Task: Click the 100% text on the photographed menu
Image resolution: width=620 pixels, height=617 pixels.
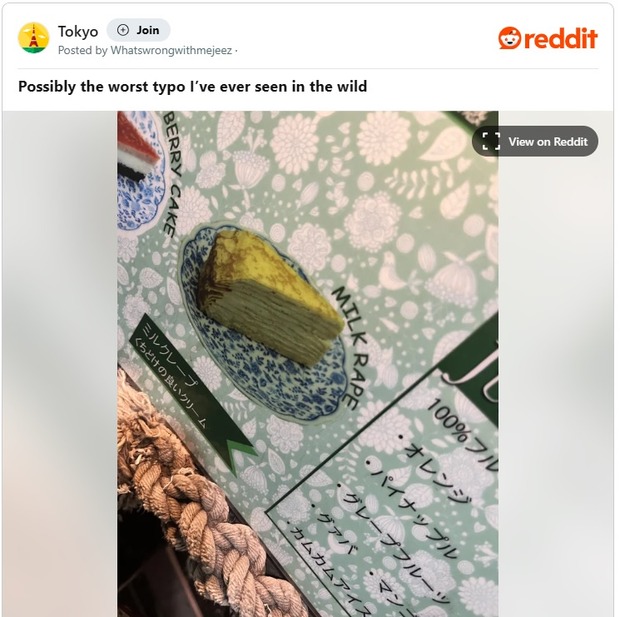Action: (x=449, y=420)
